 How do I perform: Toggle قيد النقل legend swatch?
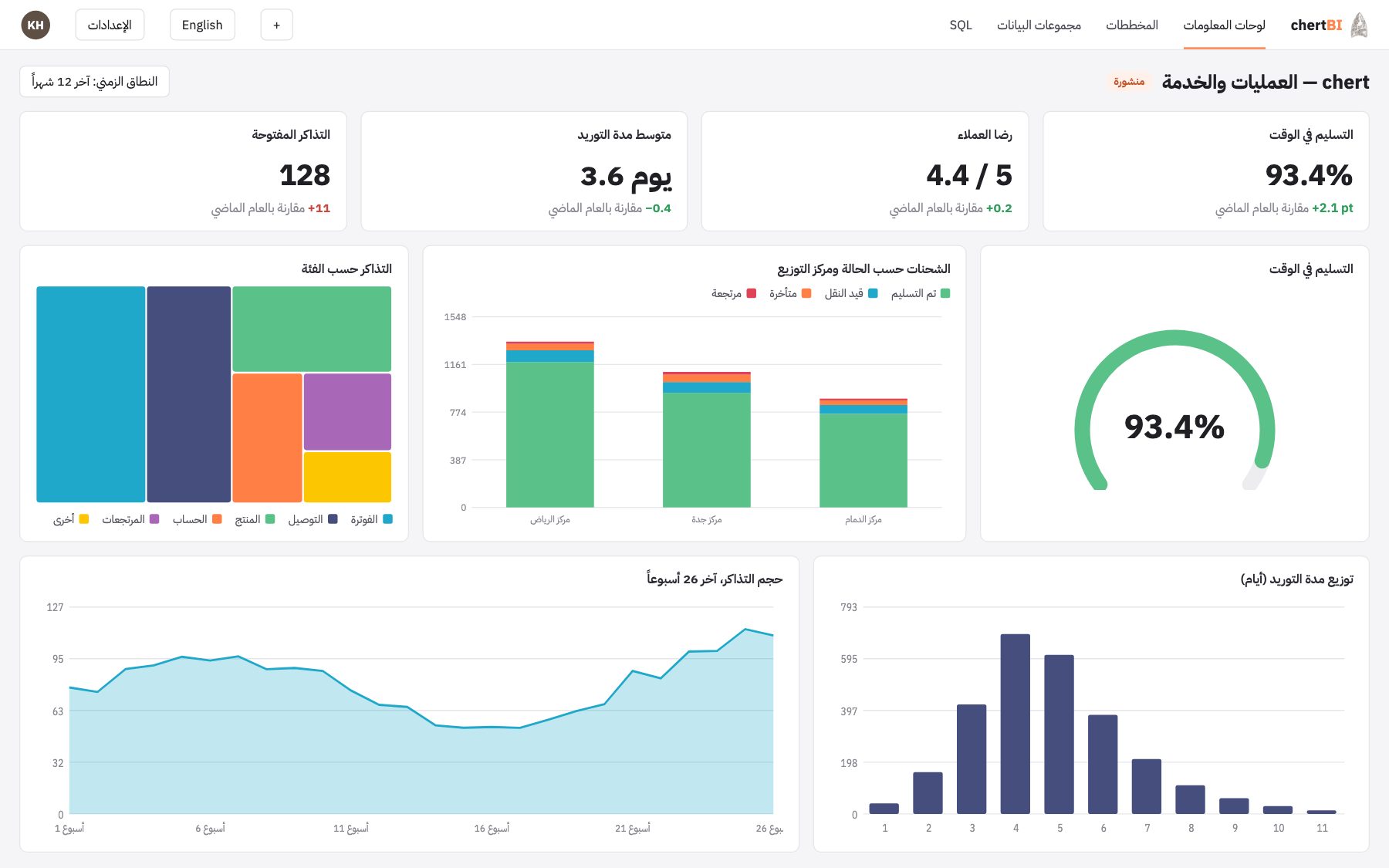[873, 293]
